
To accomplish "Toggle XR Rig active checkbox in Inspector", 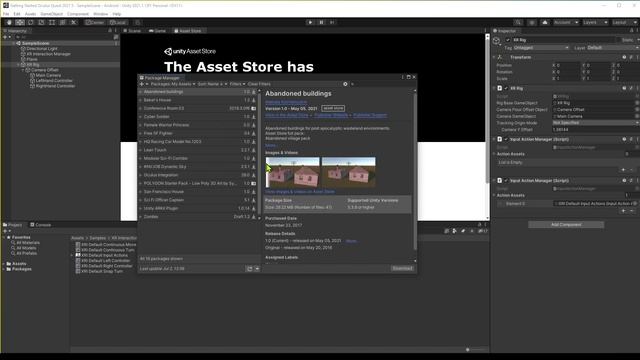I will pyautogui.click(x=508, y=40).
